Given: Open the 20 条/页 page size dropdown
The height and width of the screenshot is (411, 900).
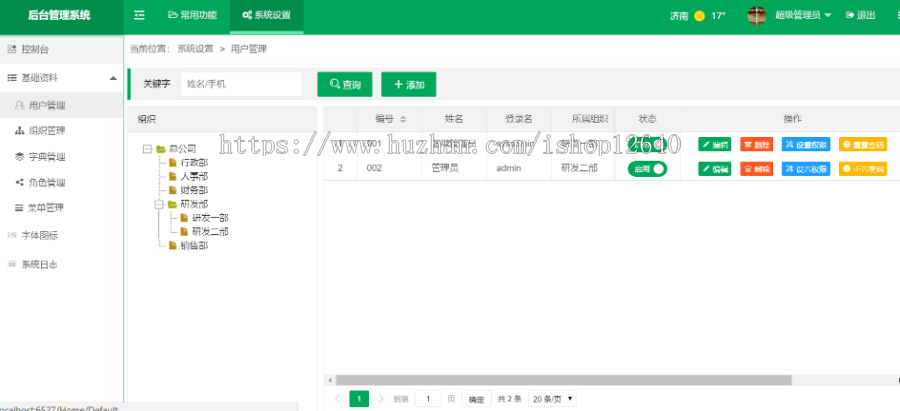Looking at the screenshot, I should [552, 398].
